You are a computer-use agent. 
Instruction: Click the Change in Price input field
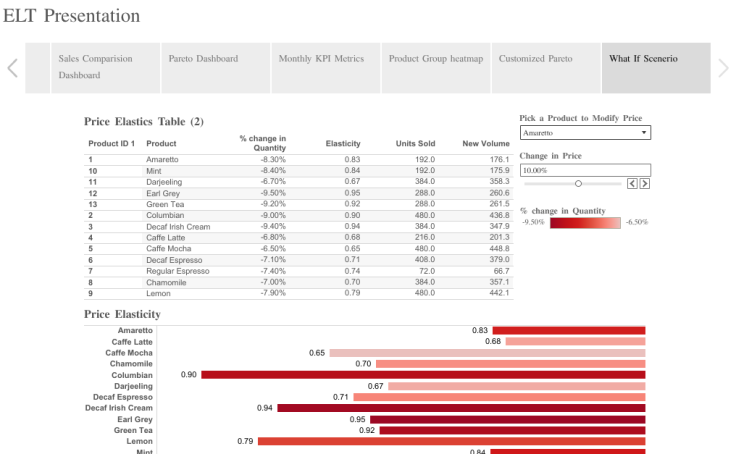pos(585,170)
